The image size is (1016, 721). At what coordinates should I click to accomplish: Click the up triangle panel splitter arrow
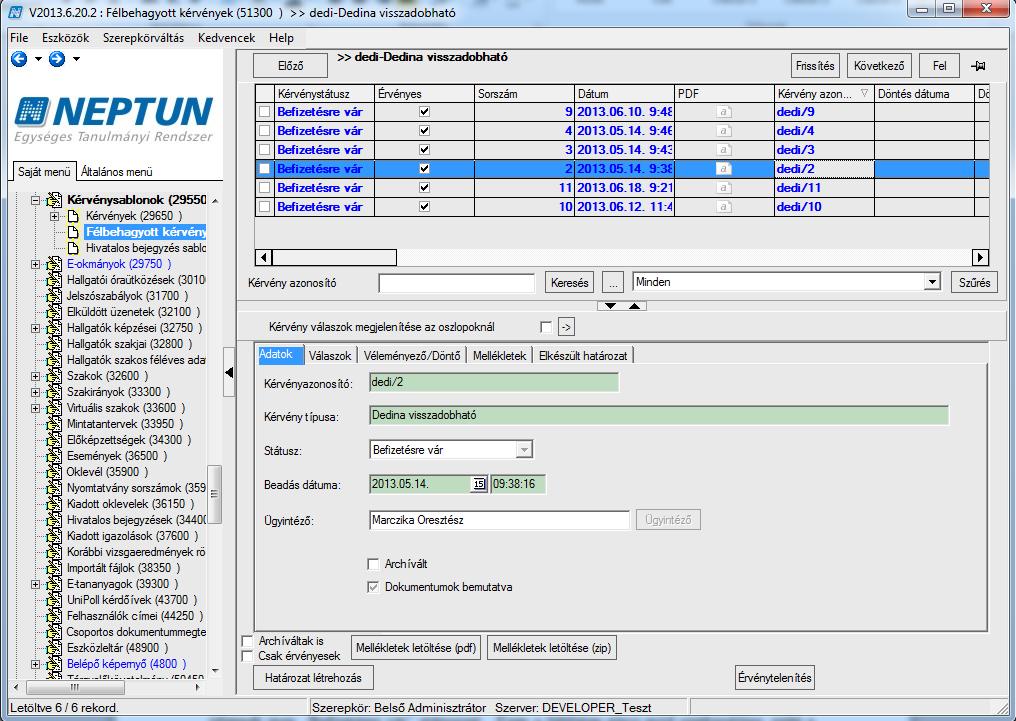634,306
